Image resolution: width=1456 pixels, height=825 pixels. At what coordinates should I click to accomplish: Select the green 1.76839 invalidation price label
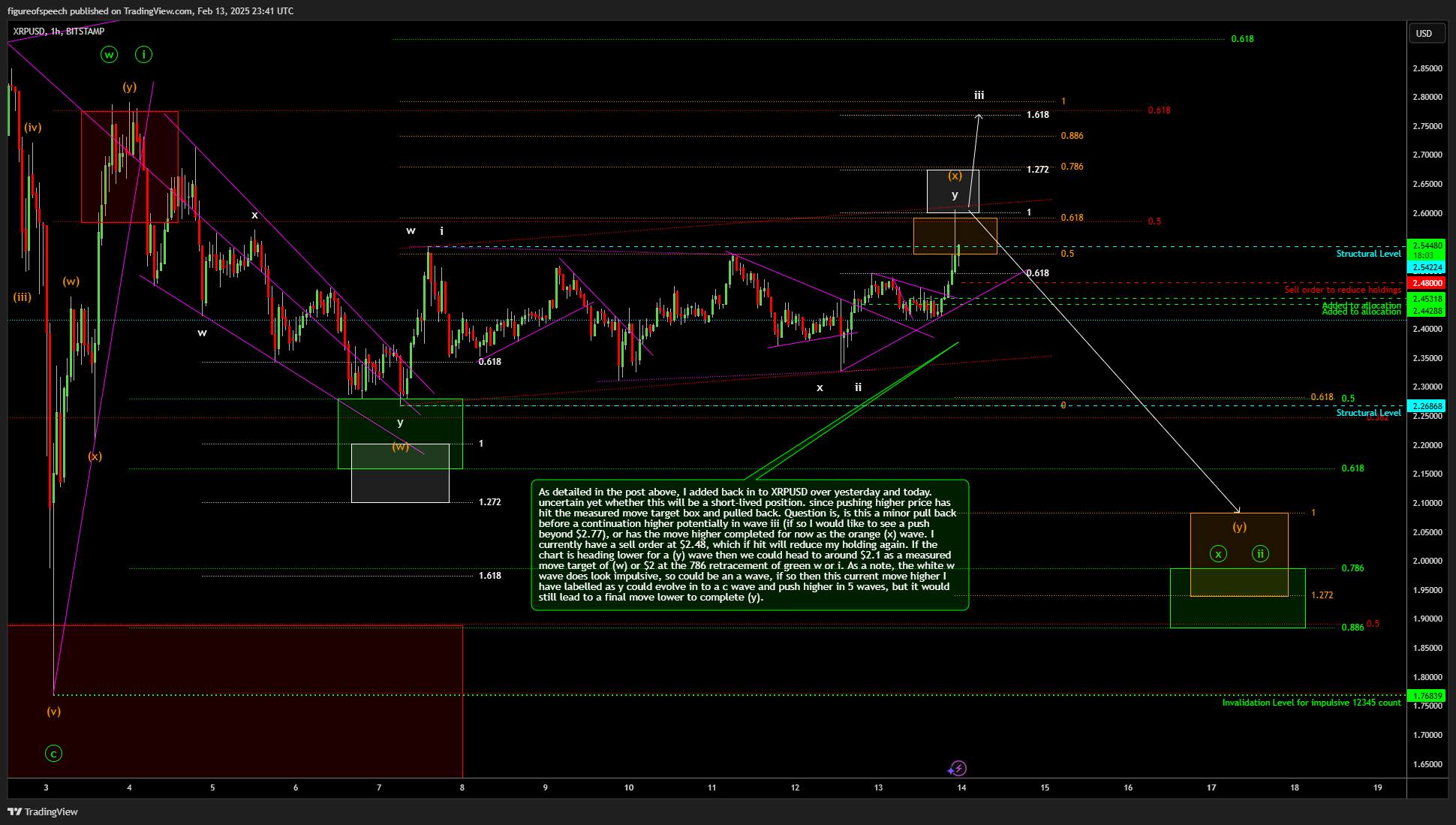click(1427, 696)
